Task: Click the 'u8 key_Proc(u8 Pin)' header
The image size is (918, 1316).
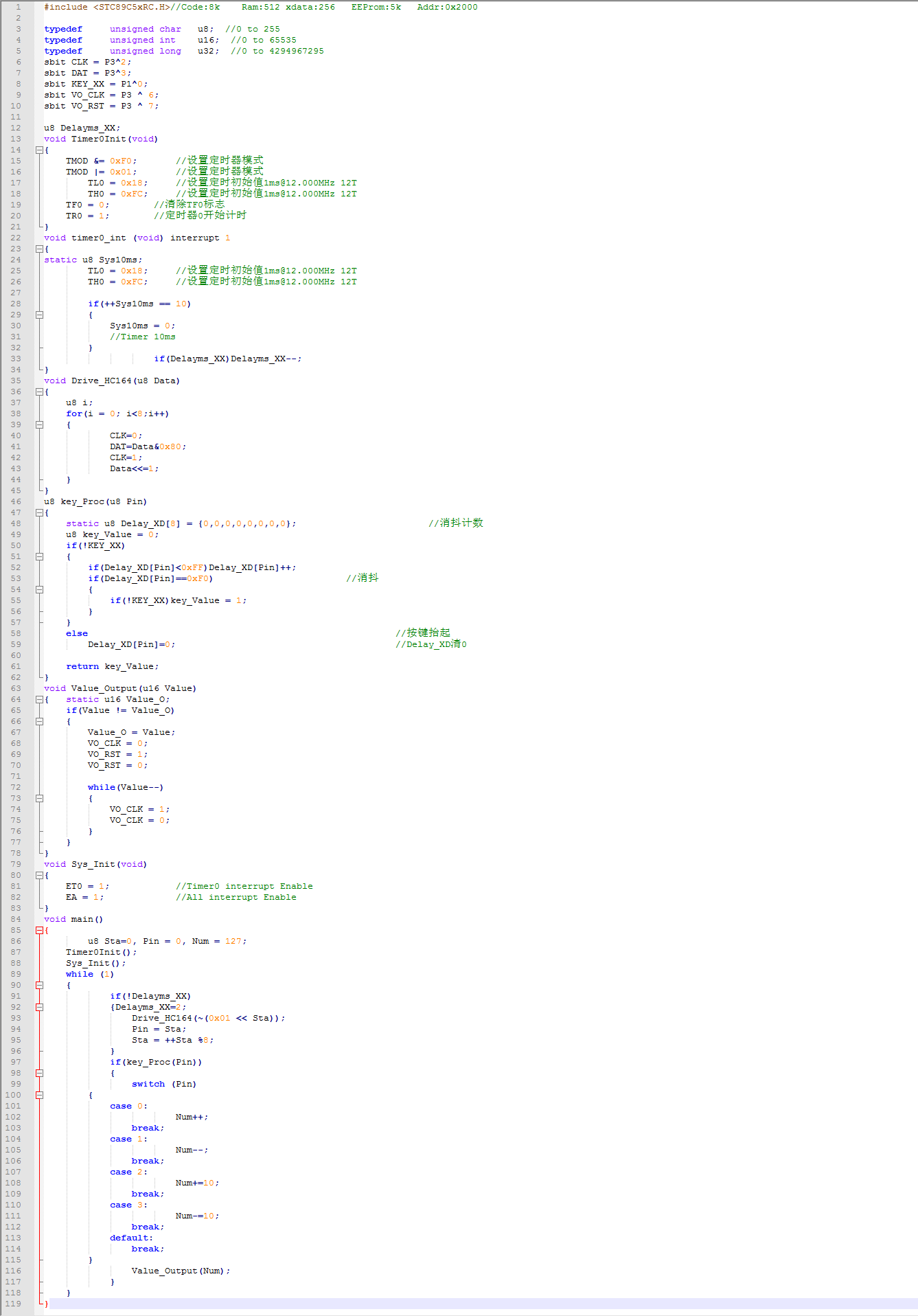Action: tap(95, 501)
